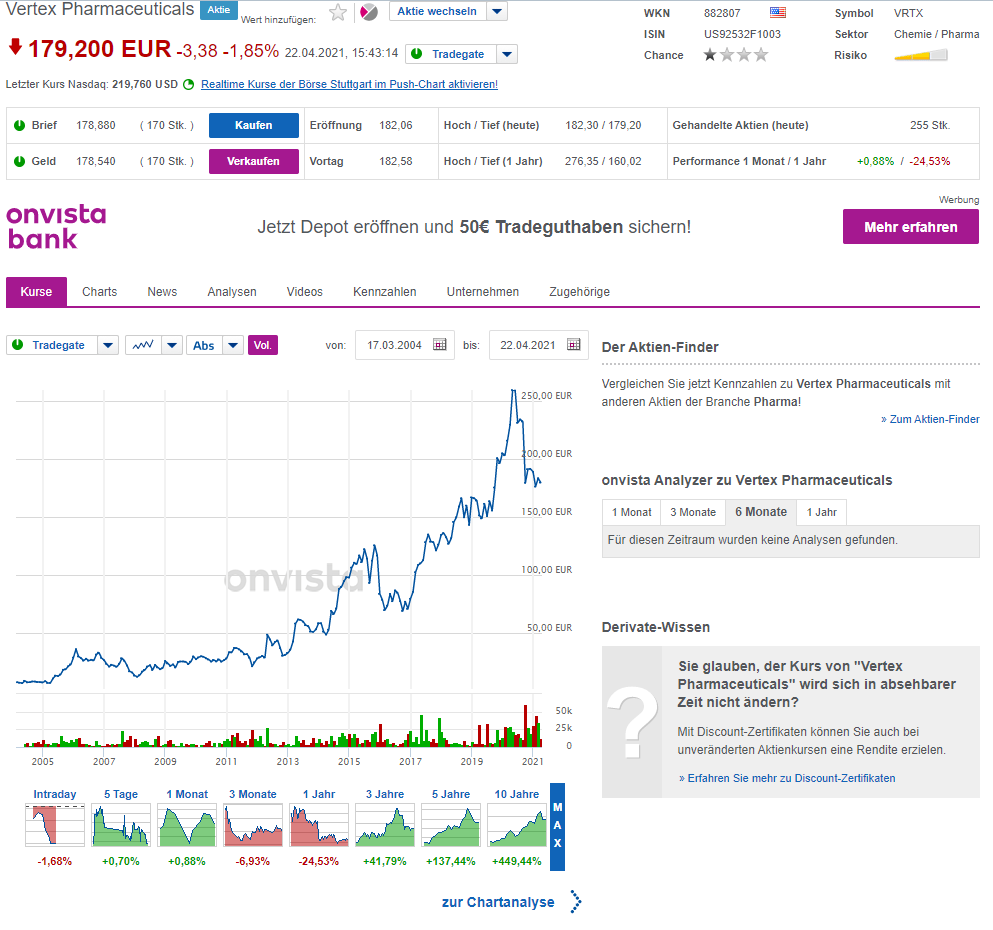The image size is (993, 930).
Task: Click the portfolio pie chart icon
Action: (369, 12)
